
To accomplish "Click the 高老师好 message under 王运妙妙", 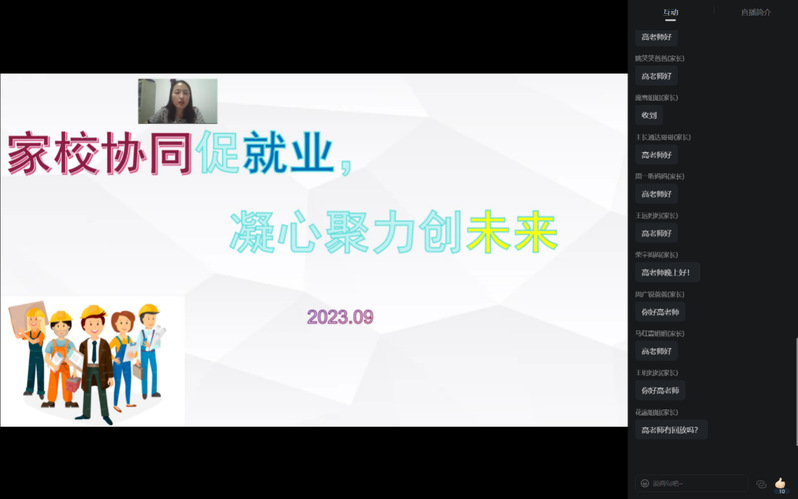I will pos(656,233).
